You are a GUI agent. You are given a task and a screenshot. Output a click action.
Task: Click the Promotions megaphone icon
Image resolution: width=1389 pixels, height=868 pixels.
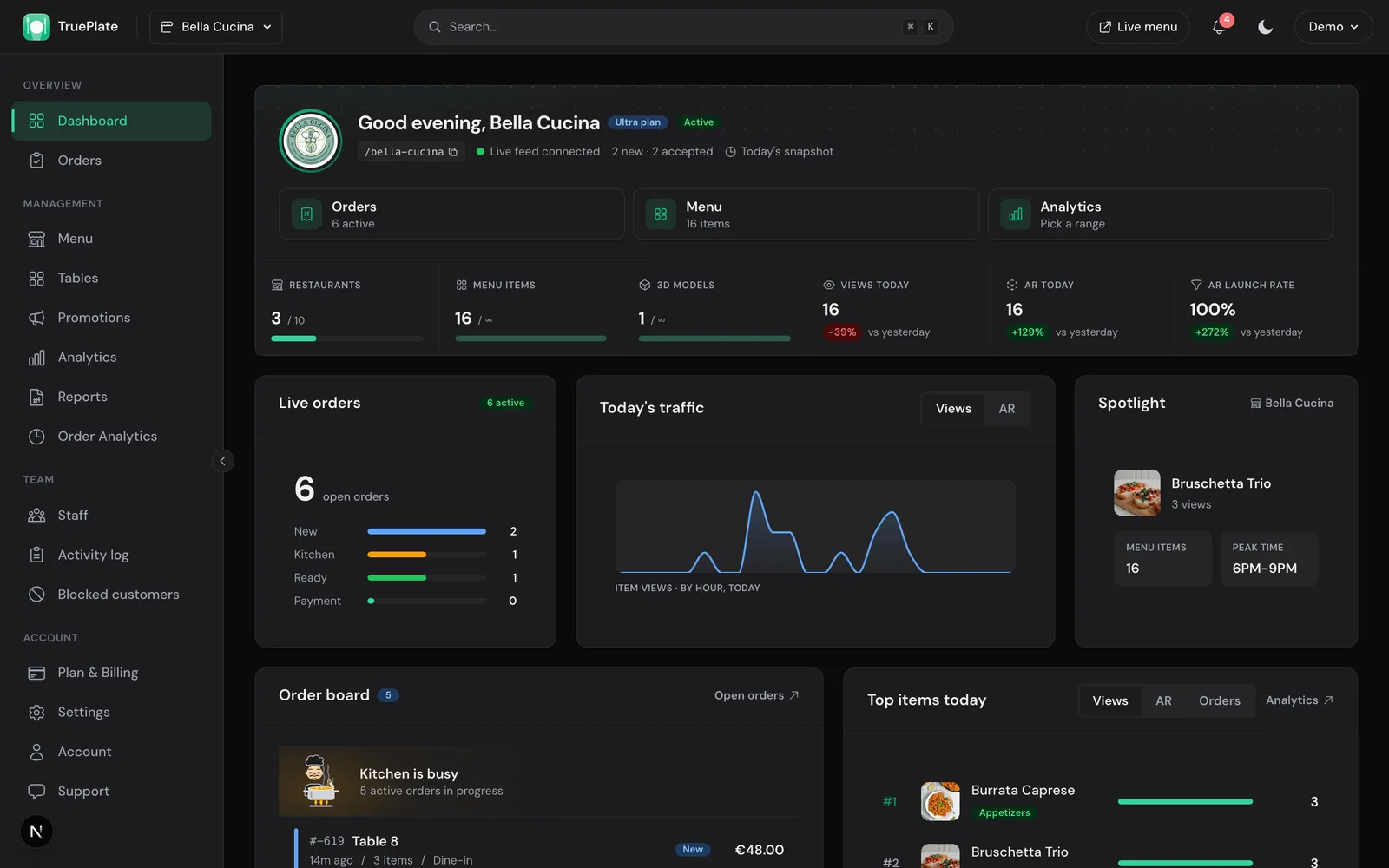pos(36,318)
